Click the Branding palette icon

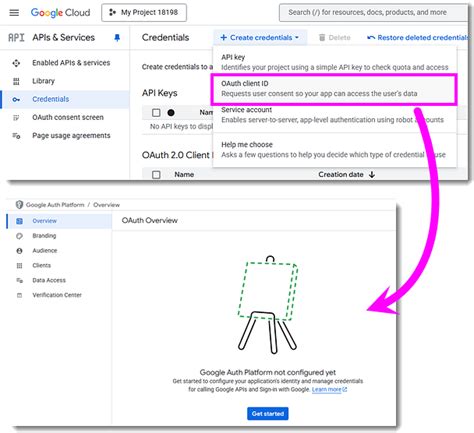[x=19, y=236]
